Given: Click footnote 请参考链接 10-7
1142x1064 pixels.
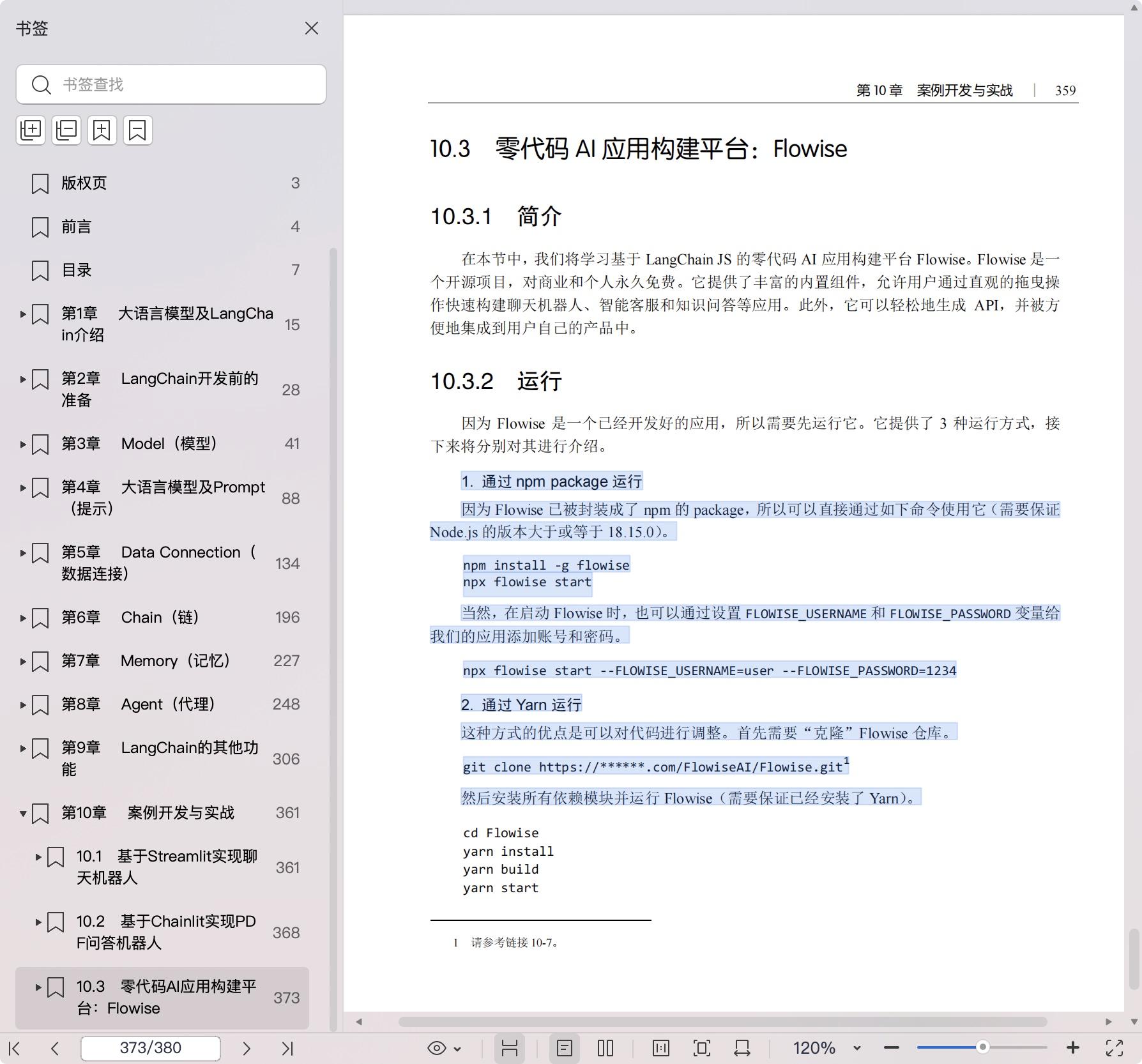Looking at the screenshot, I should (514, 943).
